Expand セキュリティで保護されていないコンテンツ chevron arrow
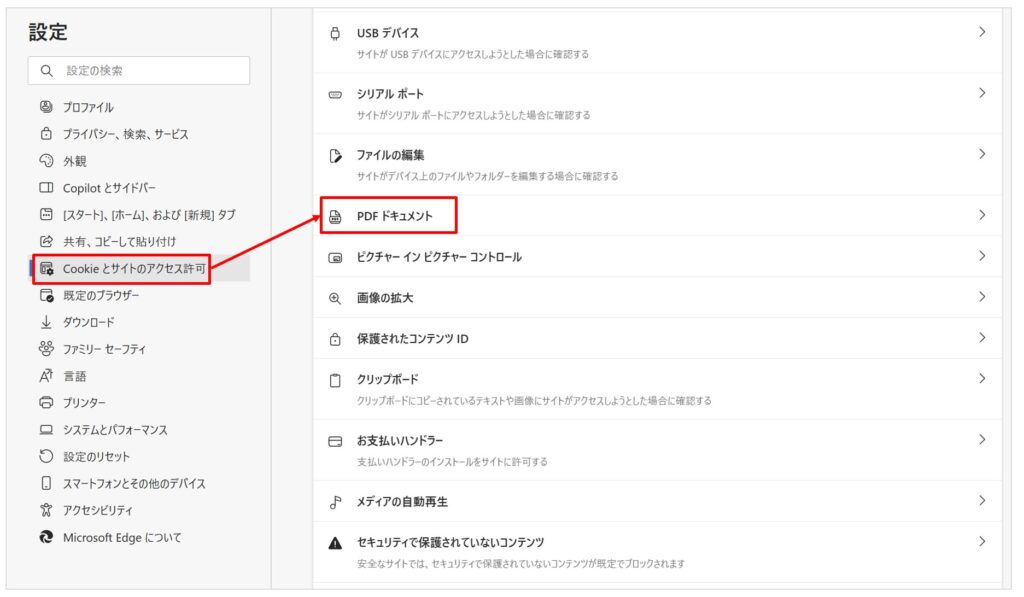 982,541
